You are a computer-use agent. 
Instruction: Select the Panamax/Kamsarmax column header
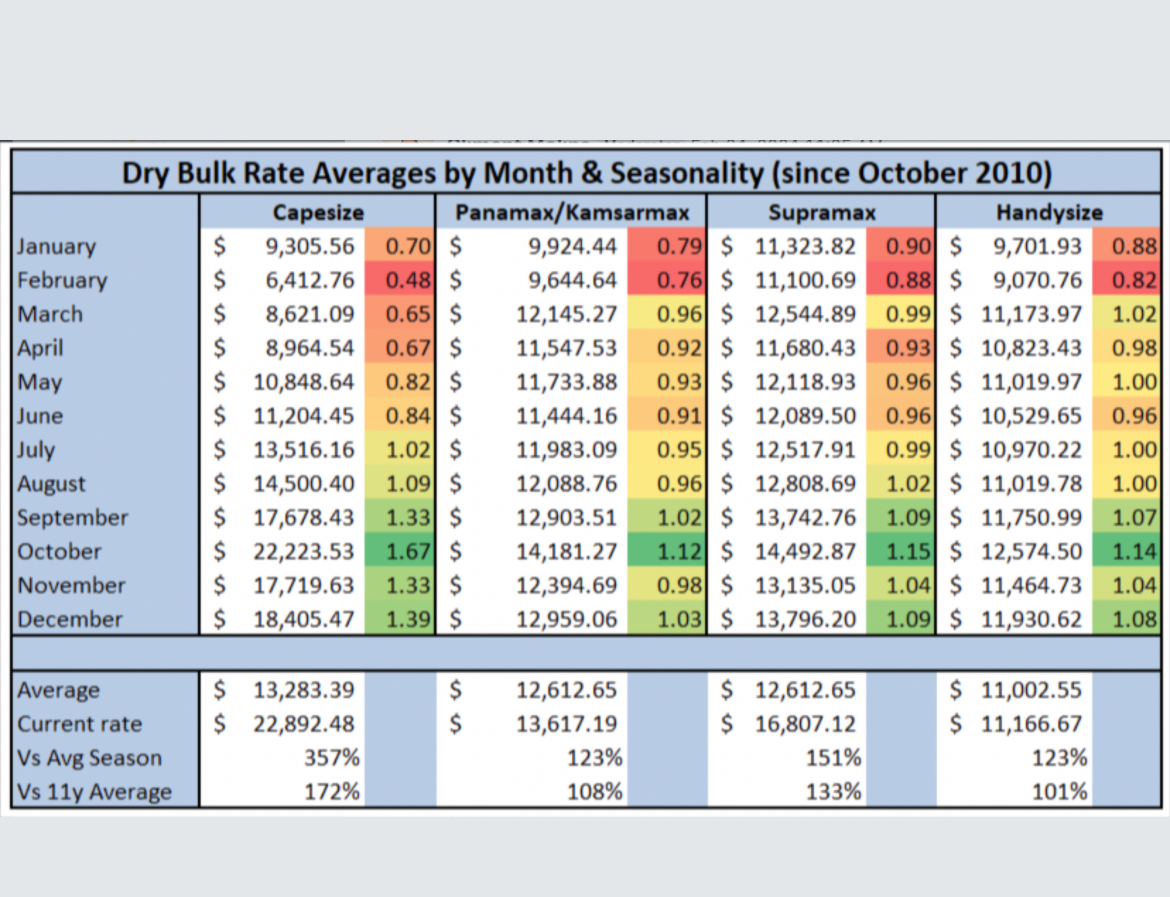(x=572, y=212)
